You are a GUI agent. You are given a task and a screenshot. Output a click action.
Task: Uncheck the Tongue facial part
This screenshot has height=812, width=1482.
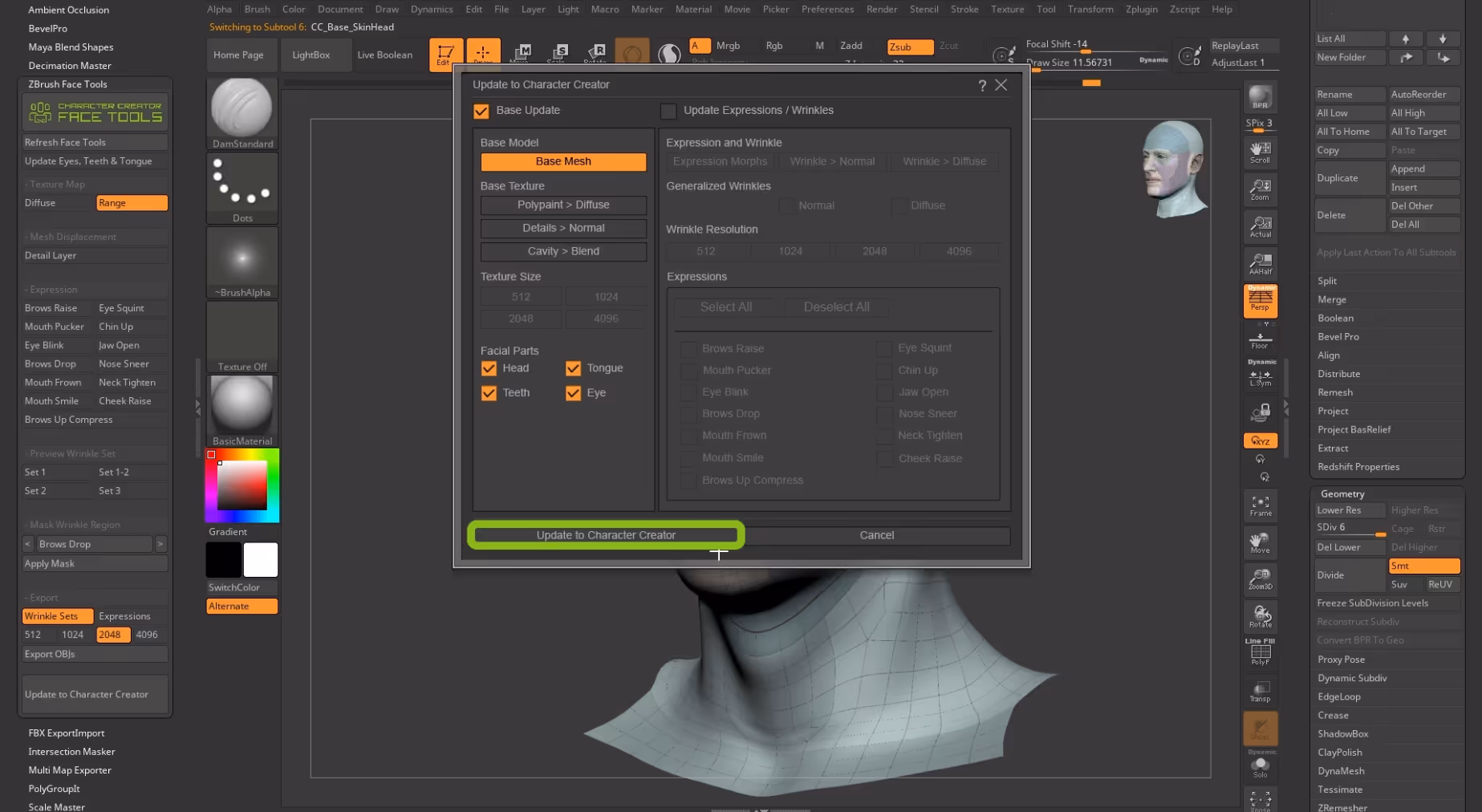573,368
